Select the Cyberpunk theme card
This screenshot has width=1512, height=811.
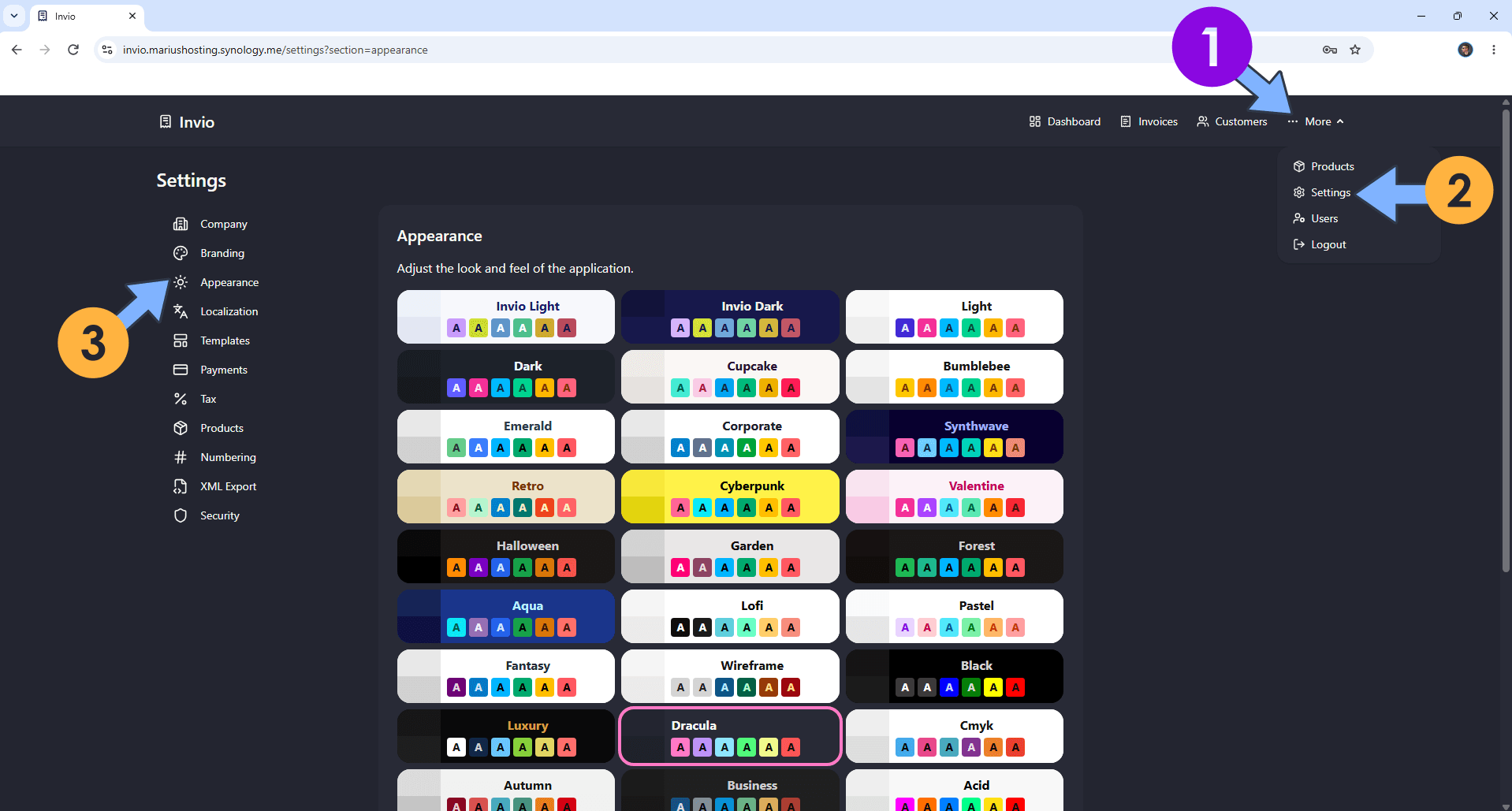pos(730,497)
